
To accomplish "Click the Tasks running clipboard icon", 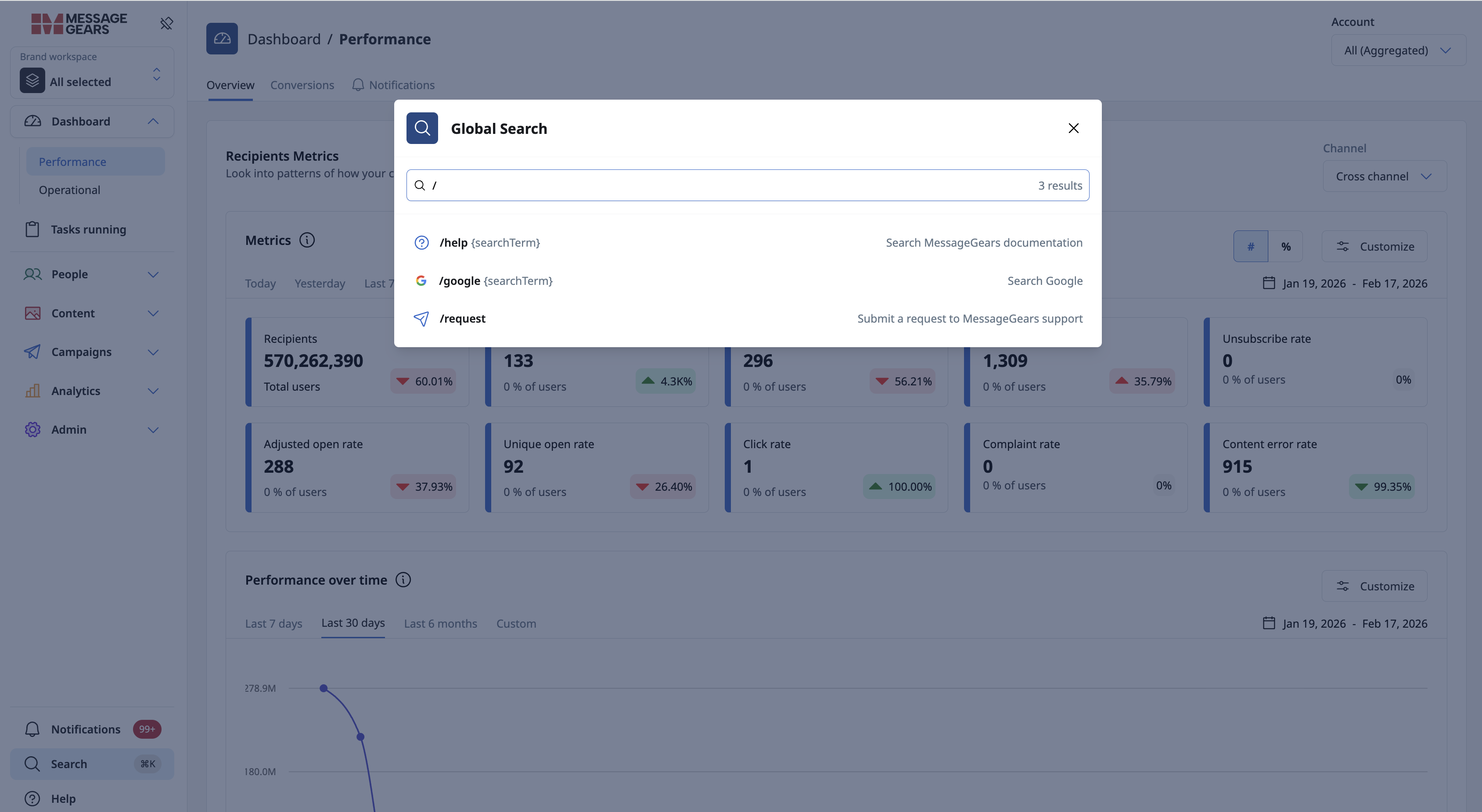I will pyautogui.click(x=32, y=229).
